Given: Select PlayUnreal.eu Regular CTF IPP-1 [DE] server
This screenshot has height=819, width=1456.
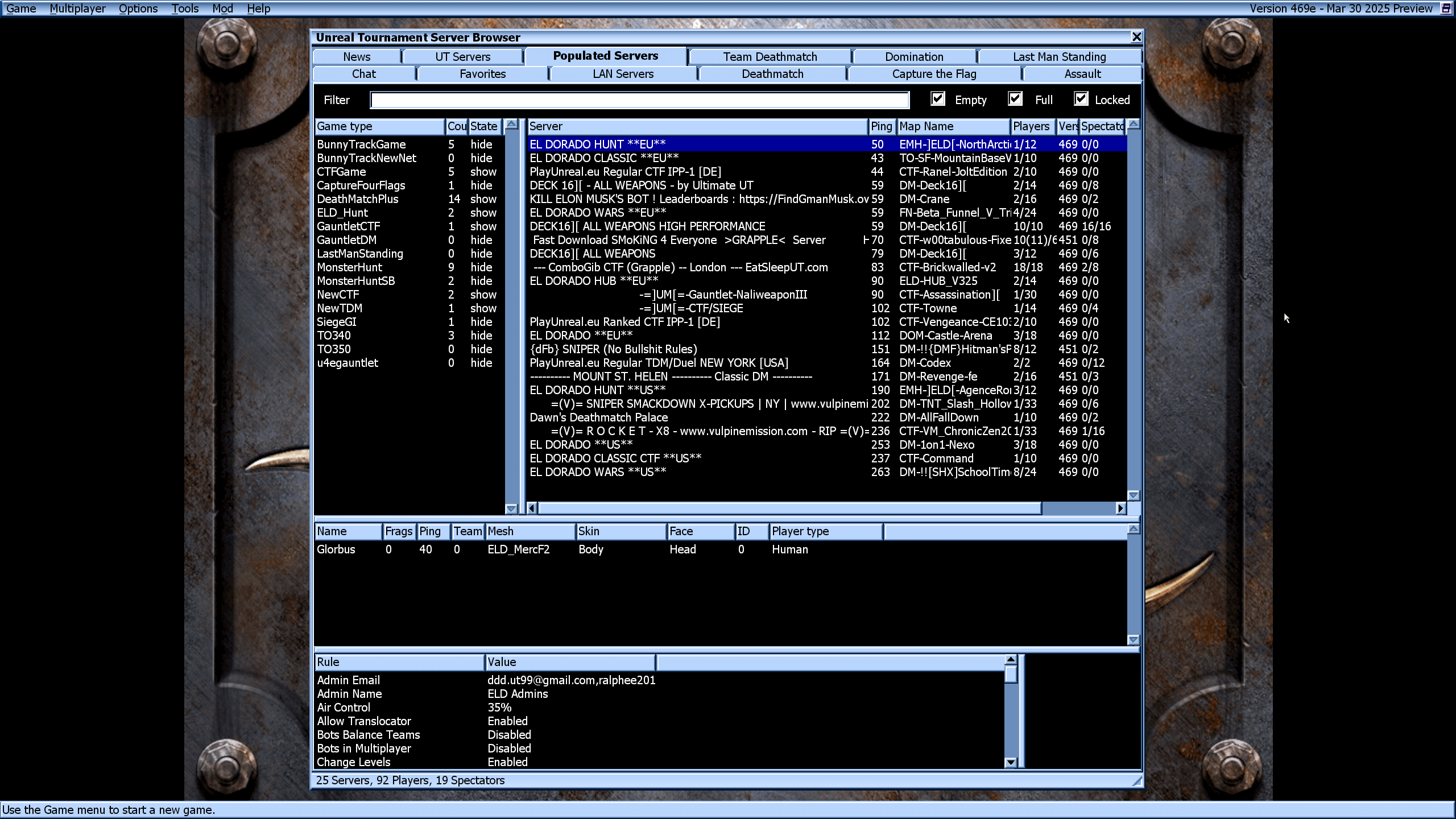Looking at the screenshot, I should pyautogui.click(x=827, y=172).
